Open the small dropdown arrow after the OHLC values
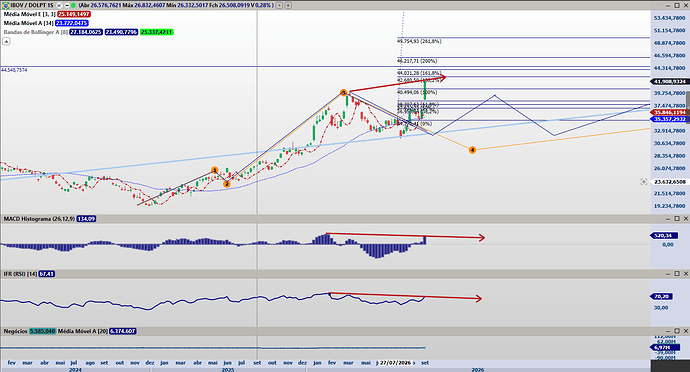This screenshot has width=690, height=372. coord(279,5)
